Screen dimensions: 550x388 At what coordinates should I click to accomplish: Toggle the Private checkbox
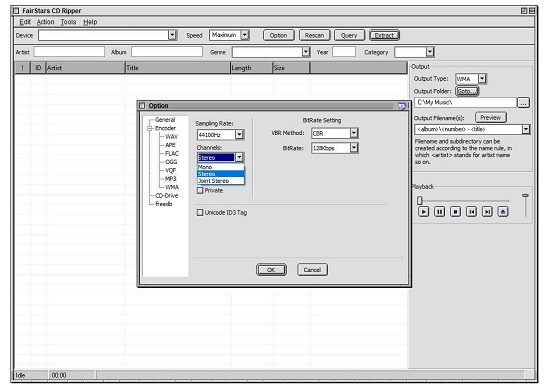coord(200,190)
